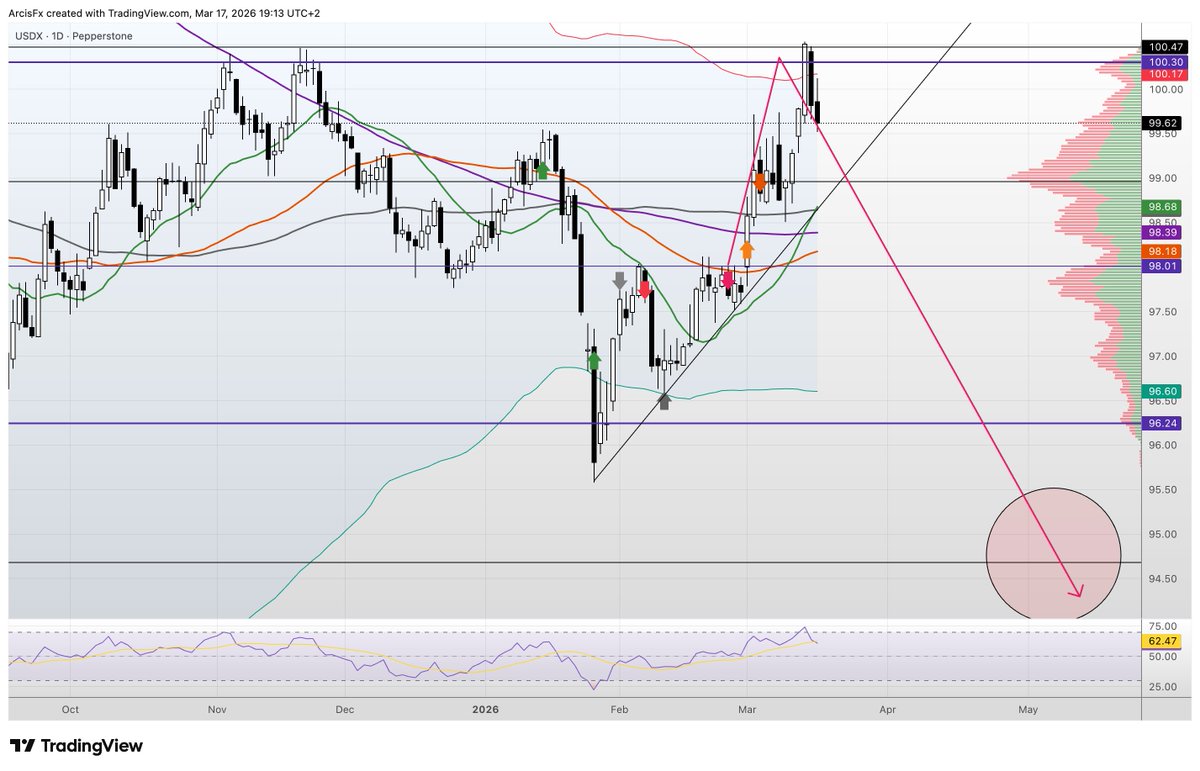Image resolution: width=1200 pixels, height=771 pixels.
Task: Click the 98.01 price label
Action: [x=1161, y=266]
